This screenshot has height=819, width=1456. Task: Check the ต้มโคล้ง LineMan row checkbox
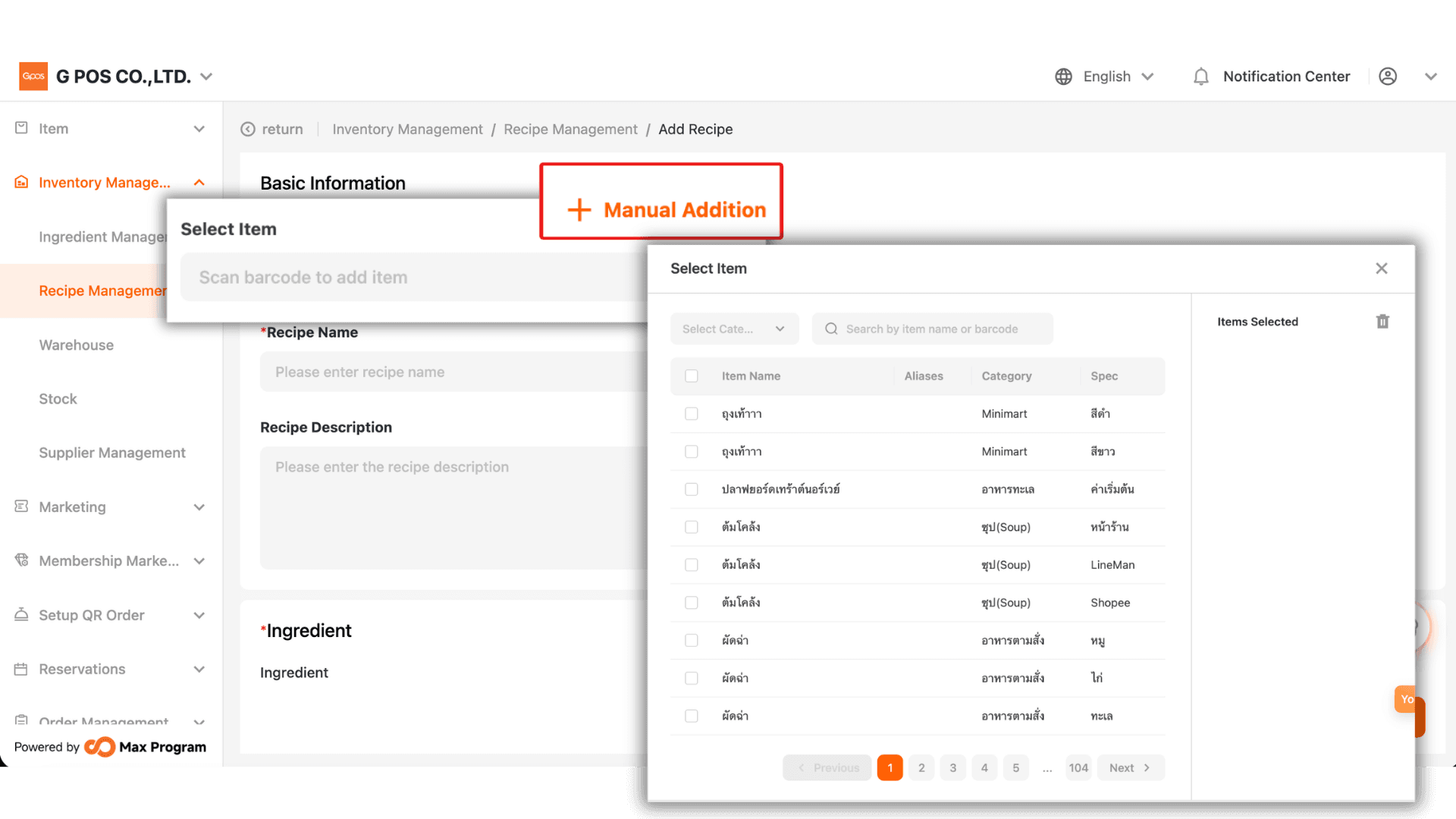tap(692, 565)
